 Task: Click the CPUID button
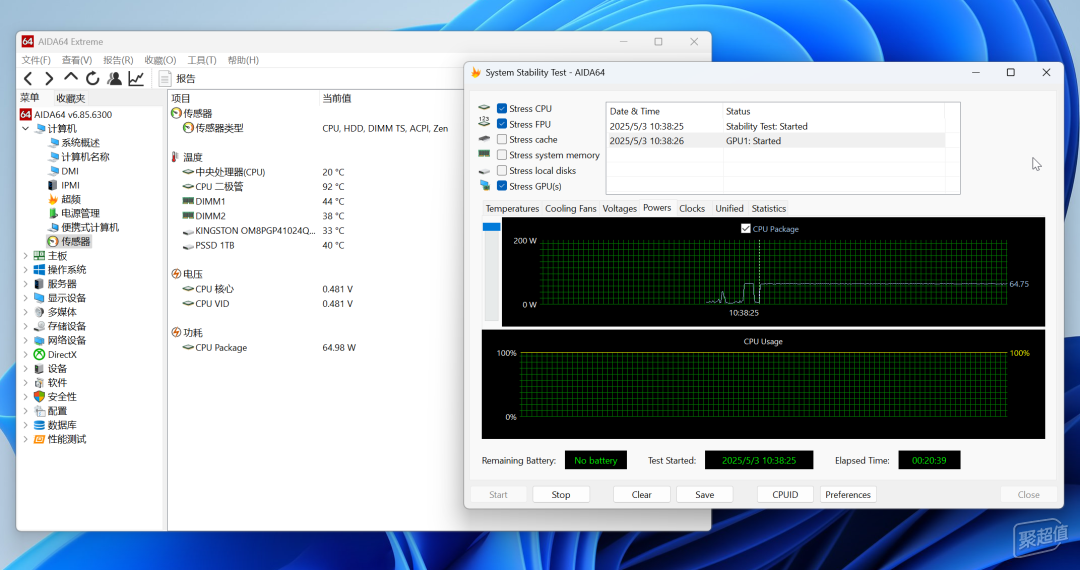coord(785,494)
